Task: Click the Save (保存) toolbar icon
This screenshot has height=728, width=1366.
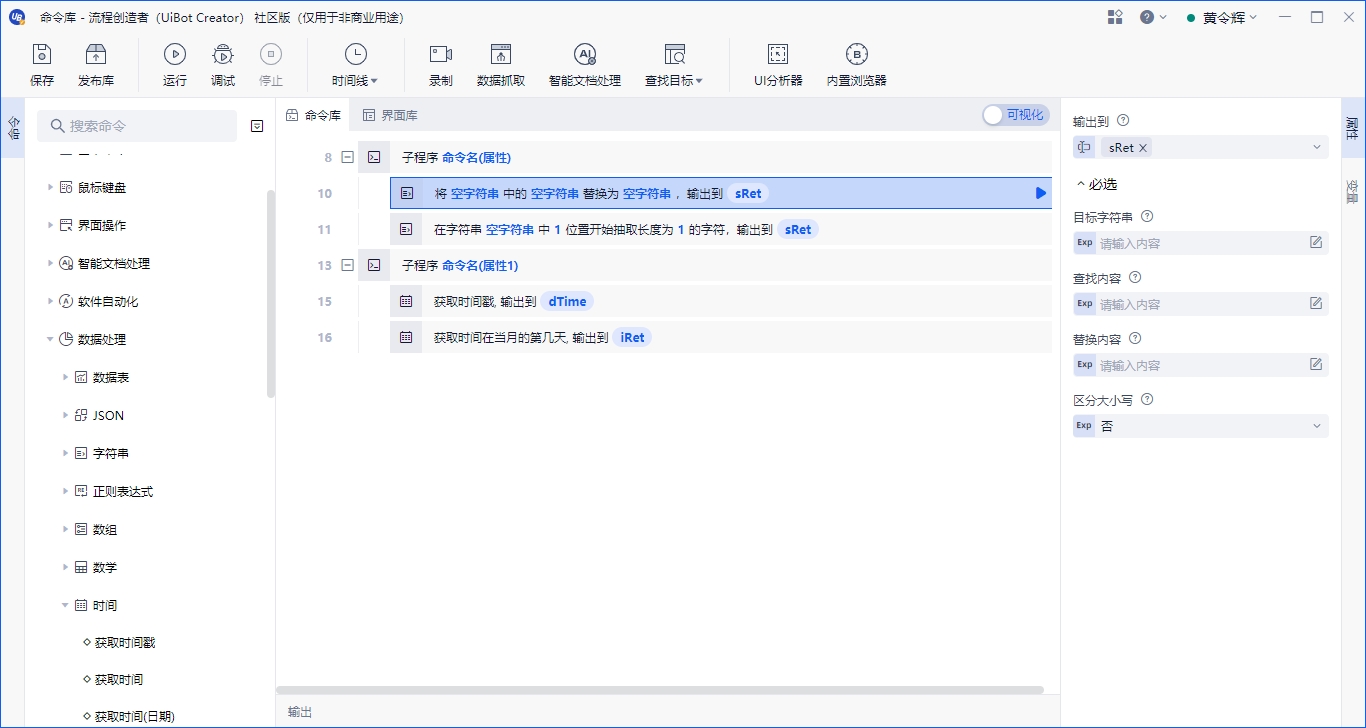Action: (42, 65)
